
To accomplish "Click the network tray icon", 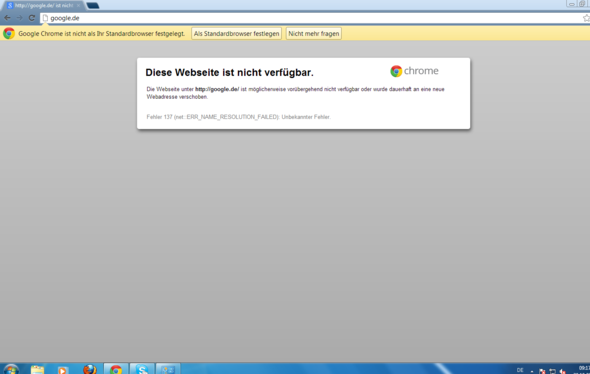I will [552, 371].
